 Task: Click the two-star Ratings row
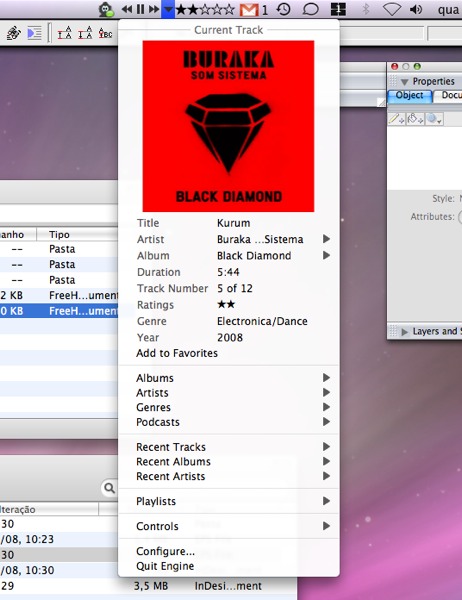[x=229, y=305]
